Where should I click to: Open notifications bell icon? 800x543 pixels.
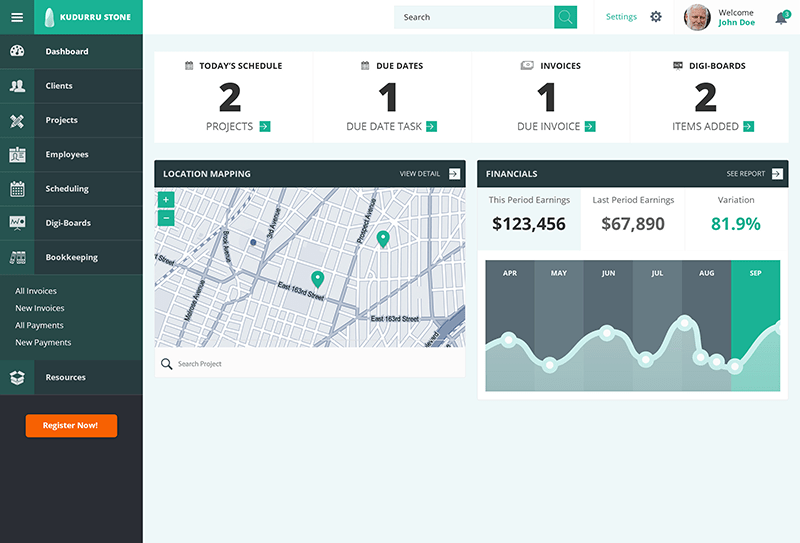tap(781, 18)
